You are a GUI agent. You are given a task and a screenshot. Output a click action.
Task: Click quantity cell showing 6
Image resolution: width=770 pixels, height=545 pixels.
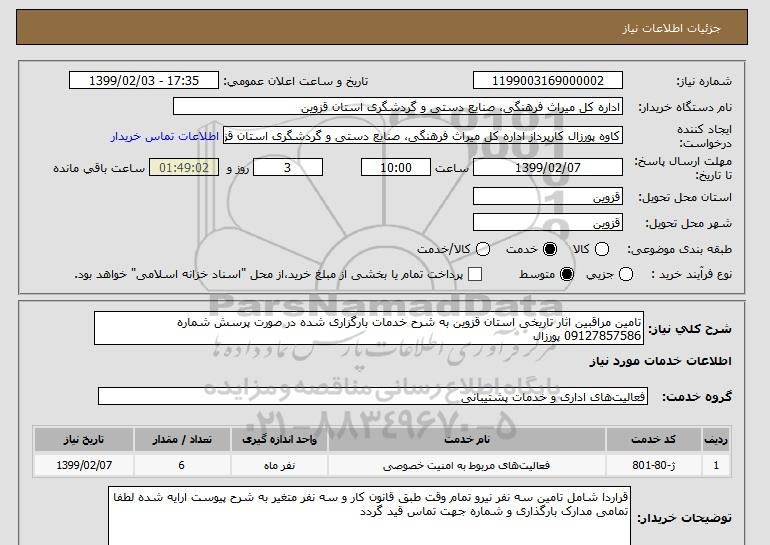click(182, 465)
